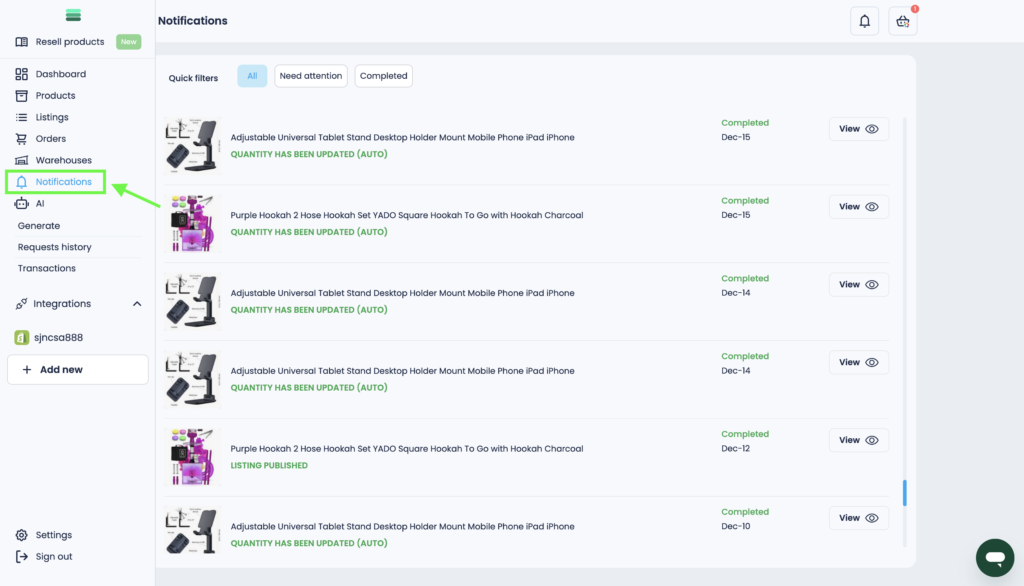This screenshot has height=586, width=1024.
Task: Open the Listings menu item
Action: 52,117
